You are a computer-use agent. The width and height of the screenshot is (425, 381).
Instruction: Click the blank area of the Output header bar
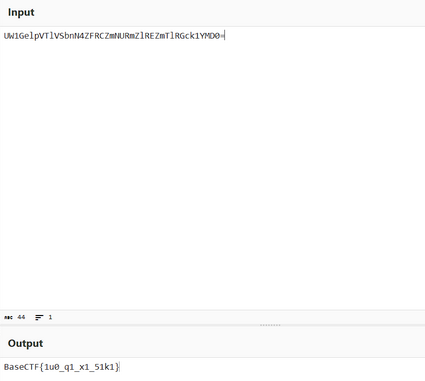[233, 343]
